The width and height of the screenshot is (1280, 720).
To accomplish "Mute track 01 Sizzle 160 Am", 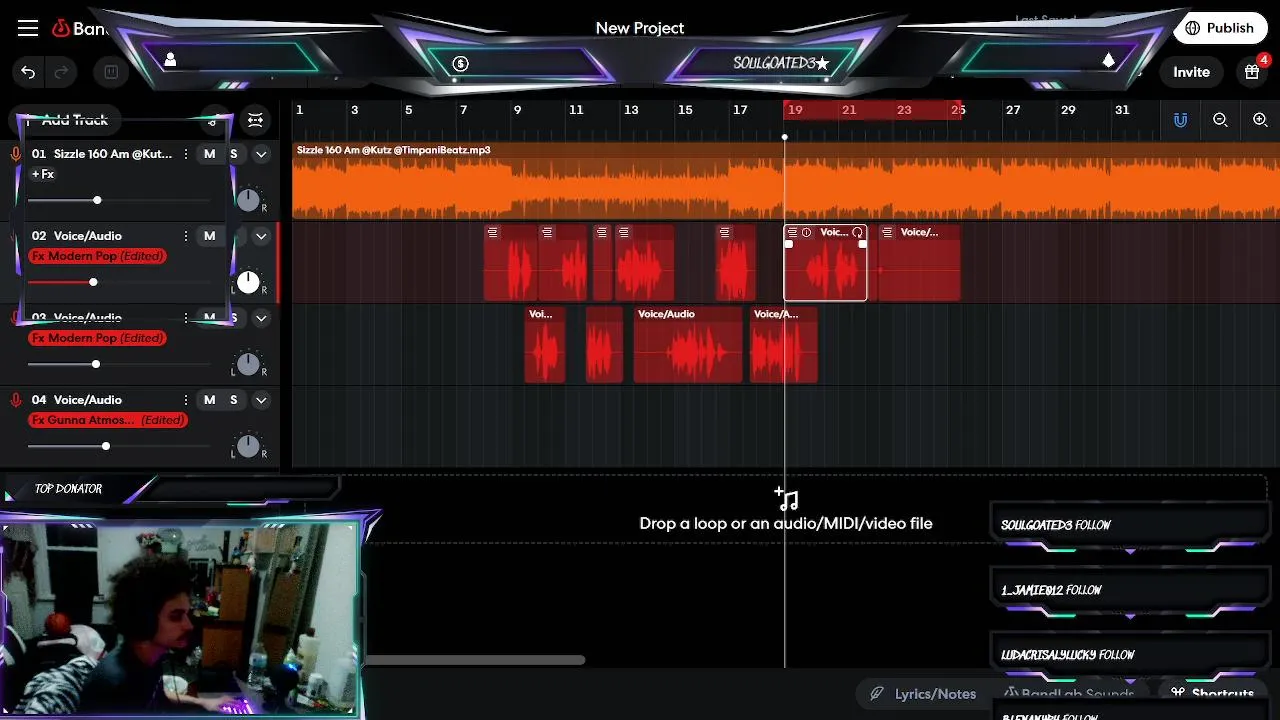I will 209,154.
